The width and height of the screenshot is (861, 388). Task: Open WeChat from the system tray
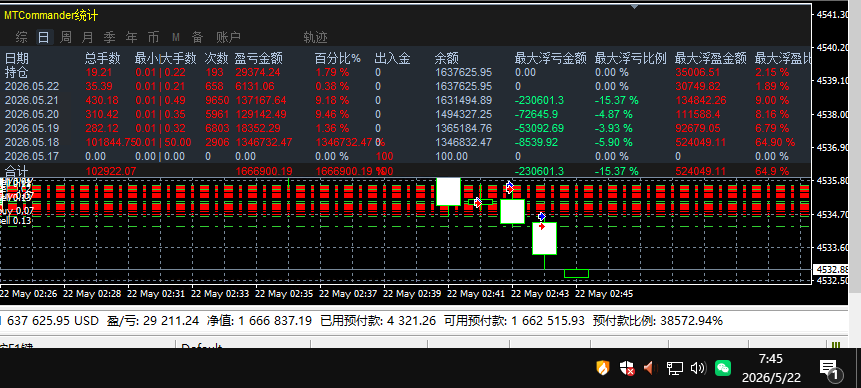click(723, 368)
